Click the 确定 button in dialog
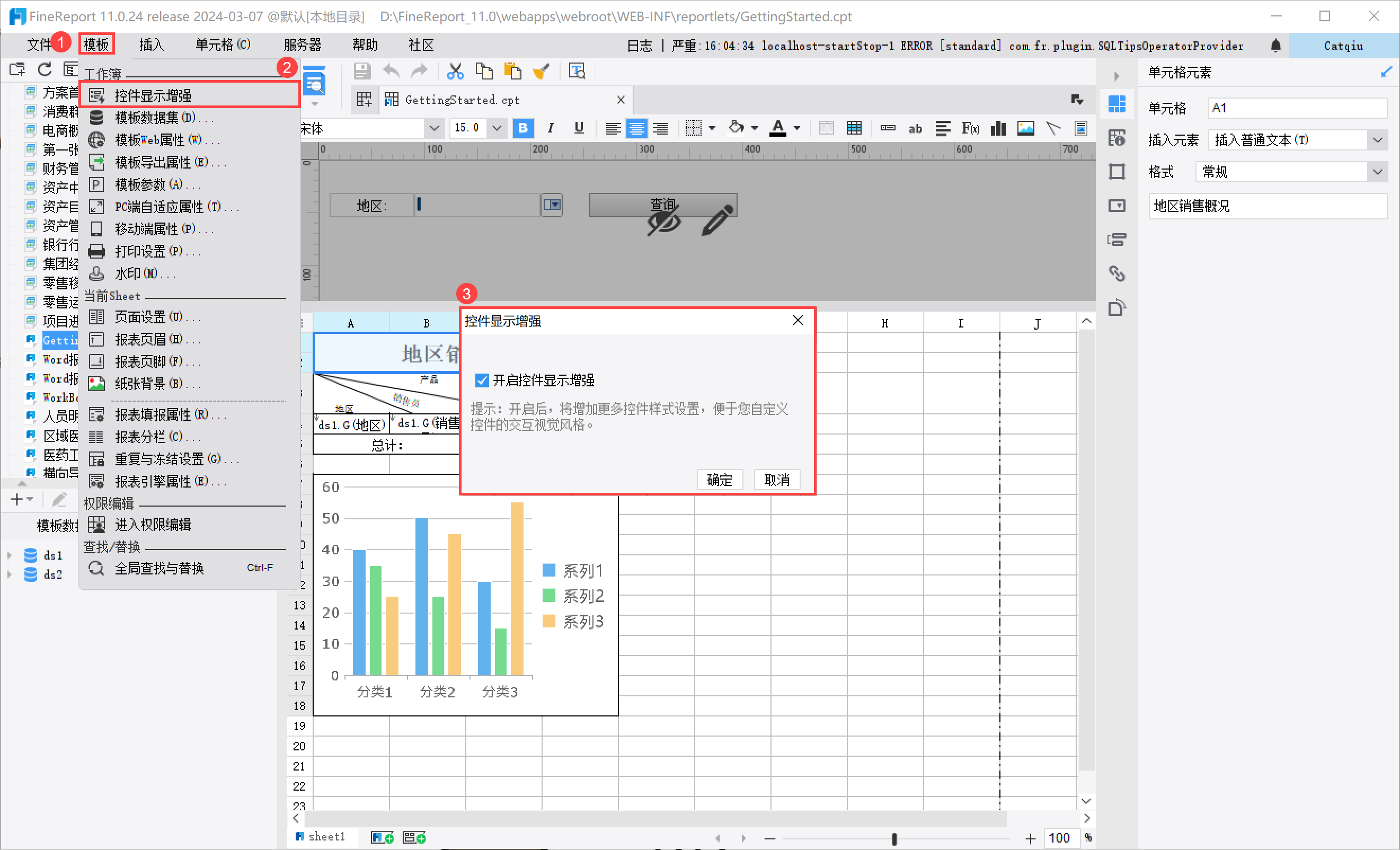1400x850 pixels. [x=719, y=480]
